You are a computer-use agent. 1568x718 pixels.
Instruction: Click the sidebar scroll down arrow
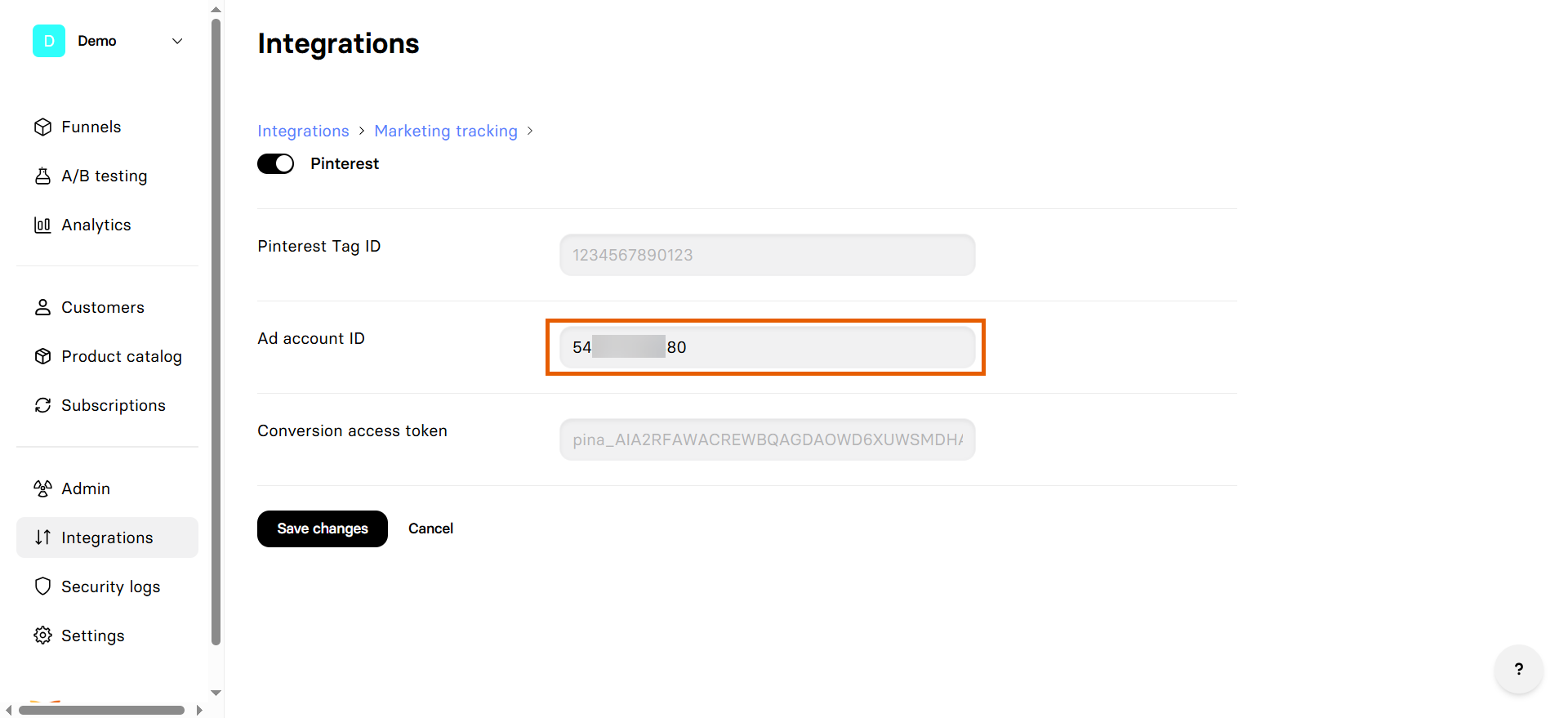coord(216,693)
